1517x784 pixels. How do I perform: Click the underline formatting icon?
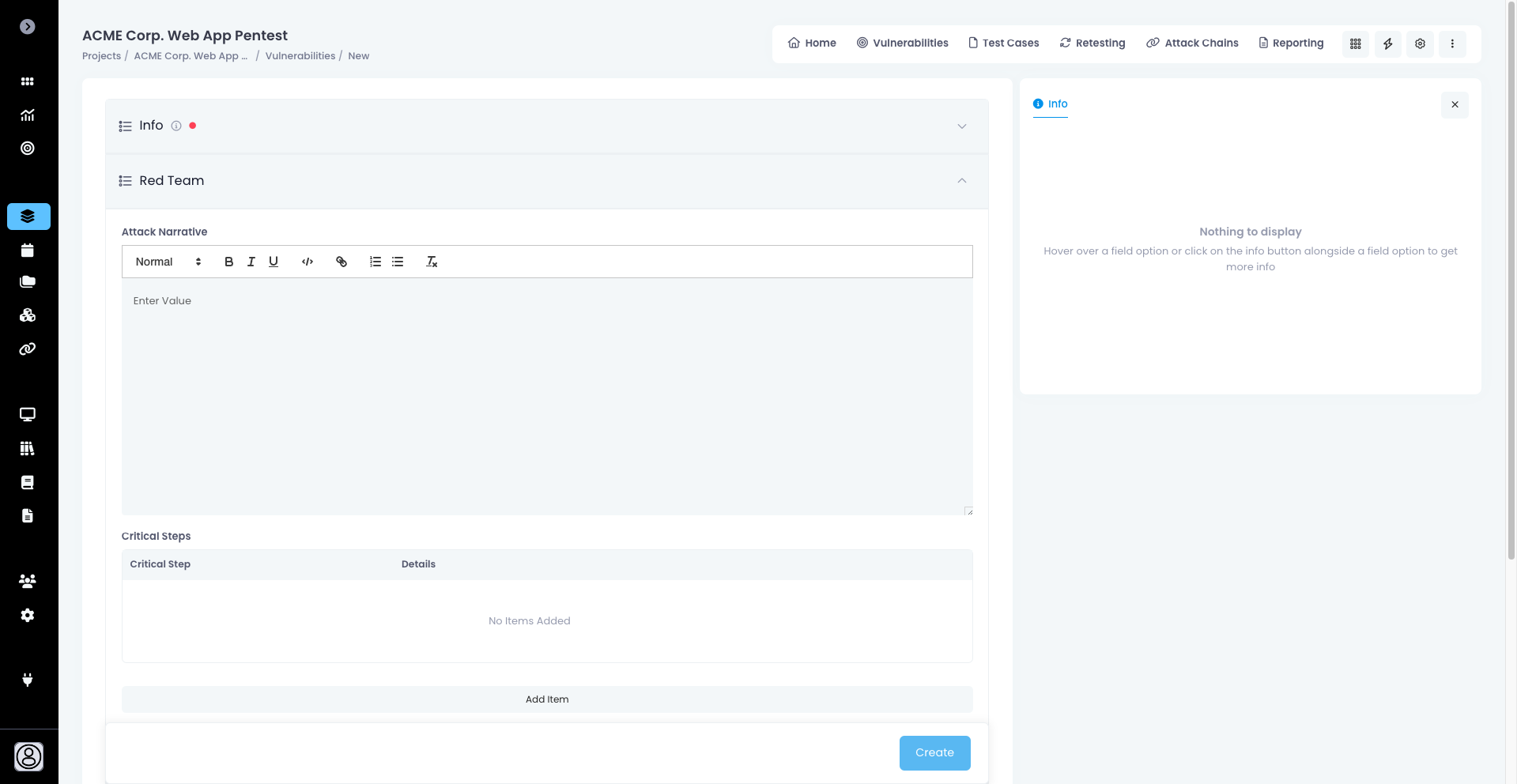pyautogui.click(x=274, y=262)
